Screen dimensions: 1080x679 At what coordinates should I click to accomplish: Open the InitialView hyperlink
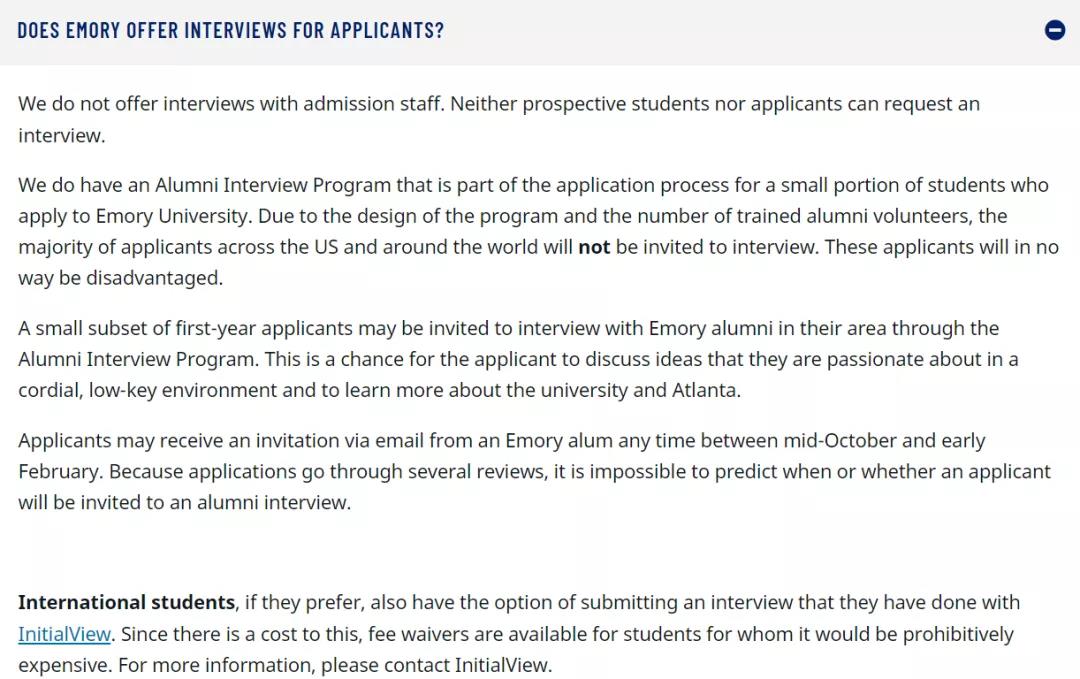click(x=64, y=634)
